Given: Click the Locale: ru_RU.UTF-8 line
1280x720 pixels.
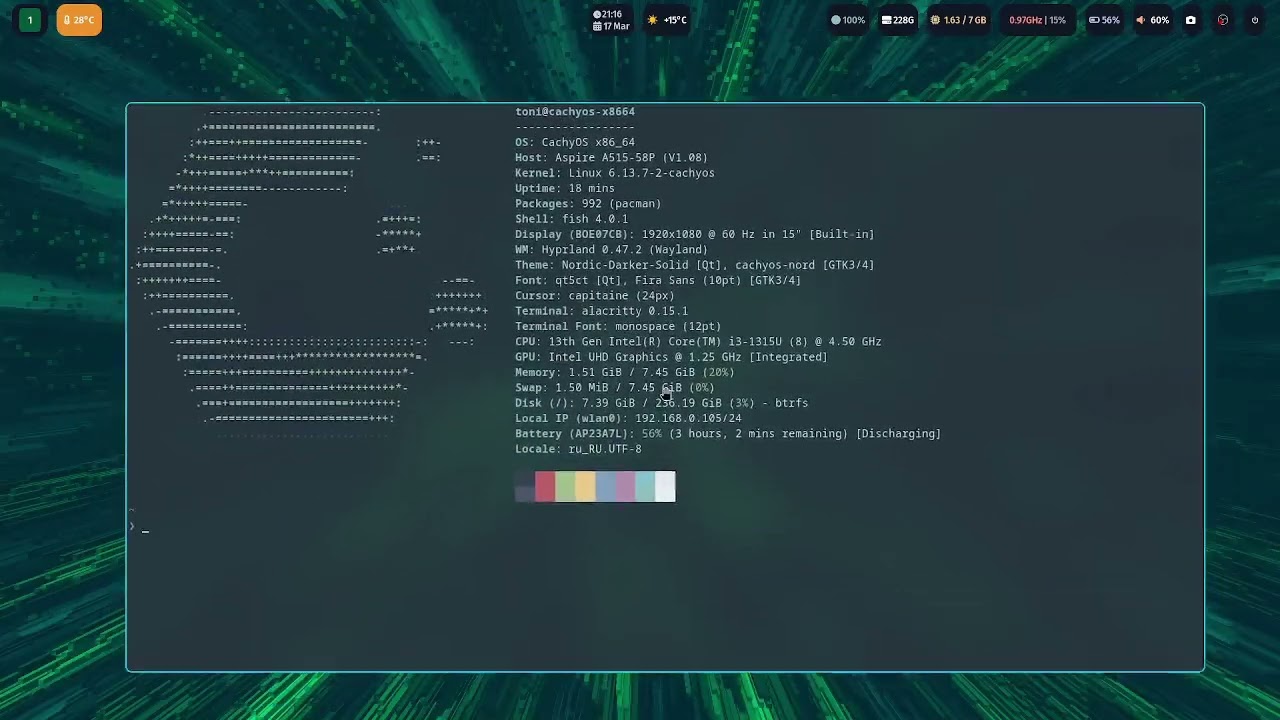Looking at the screenshot, I should pos(578,449).
